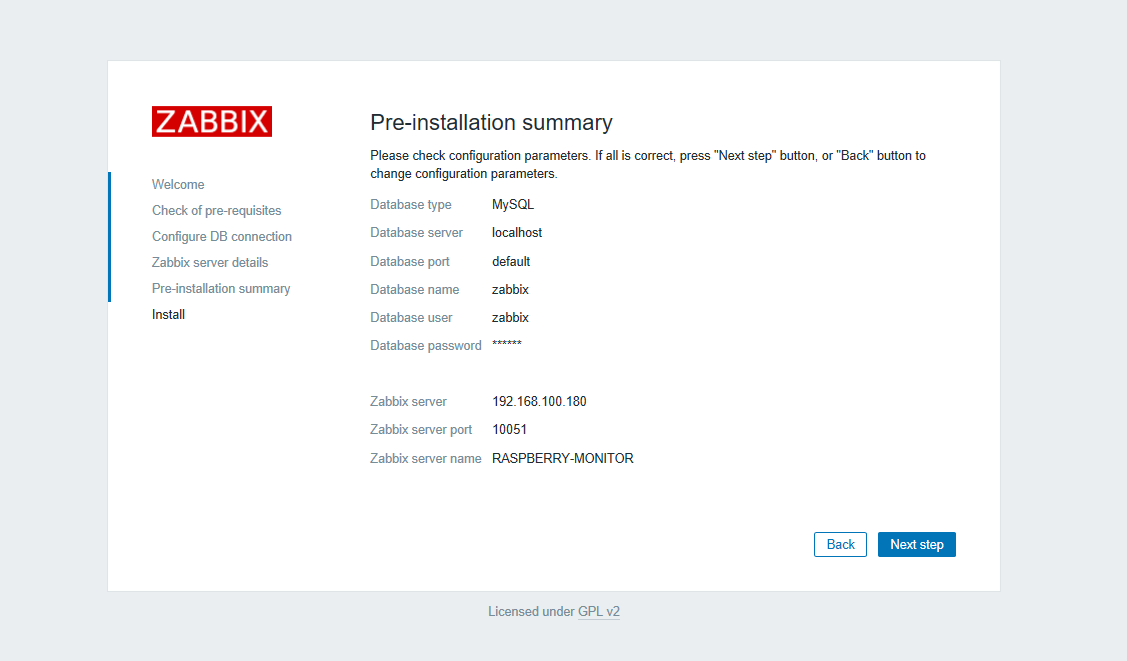
Task: Select Pre-installation summary sidebar step
Action: pyautogui.click(x=221, y=288)
